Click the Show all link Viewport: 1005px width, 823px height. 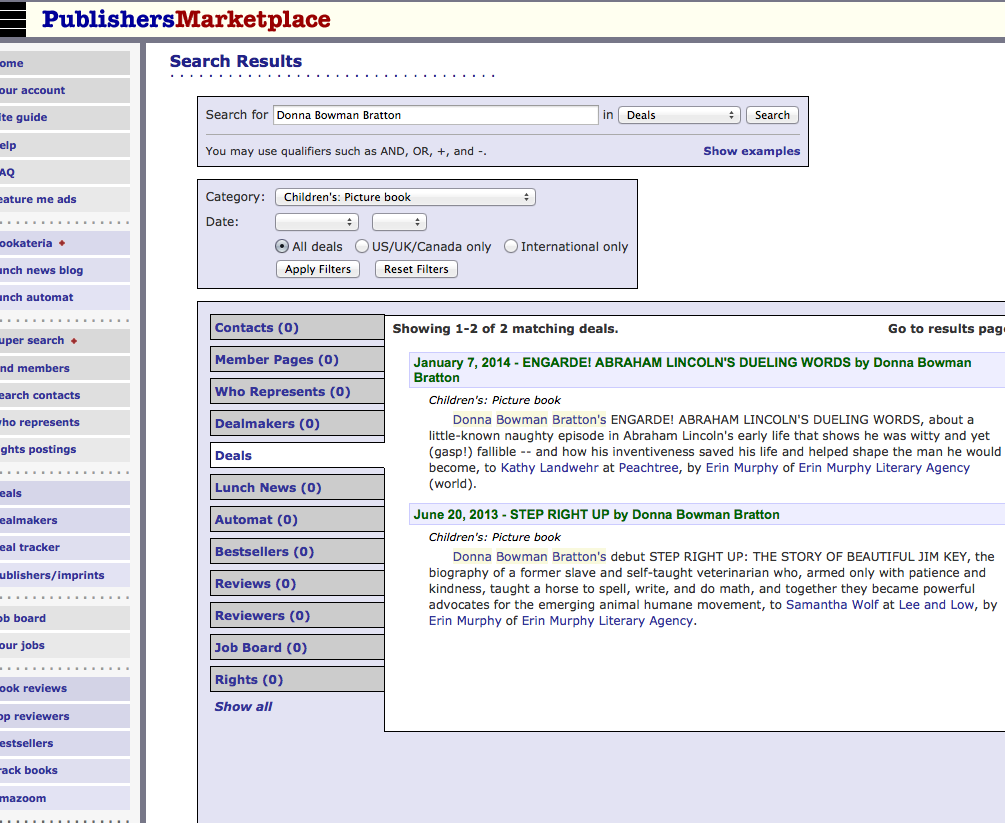(243, 707)
